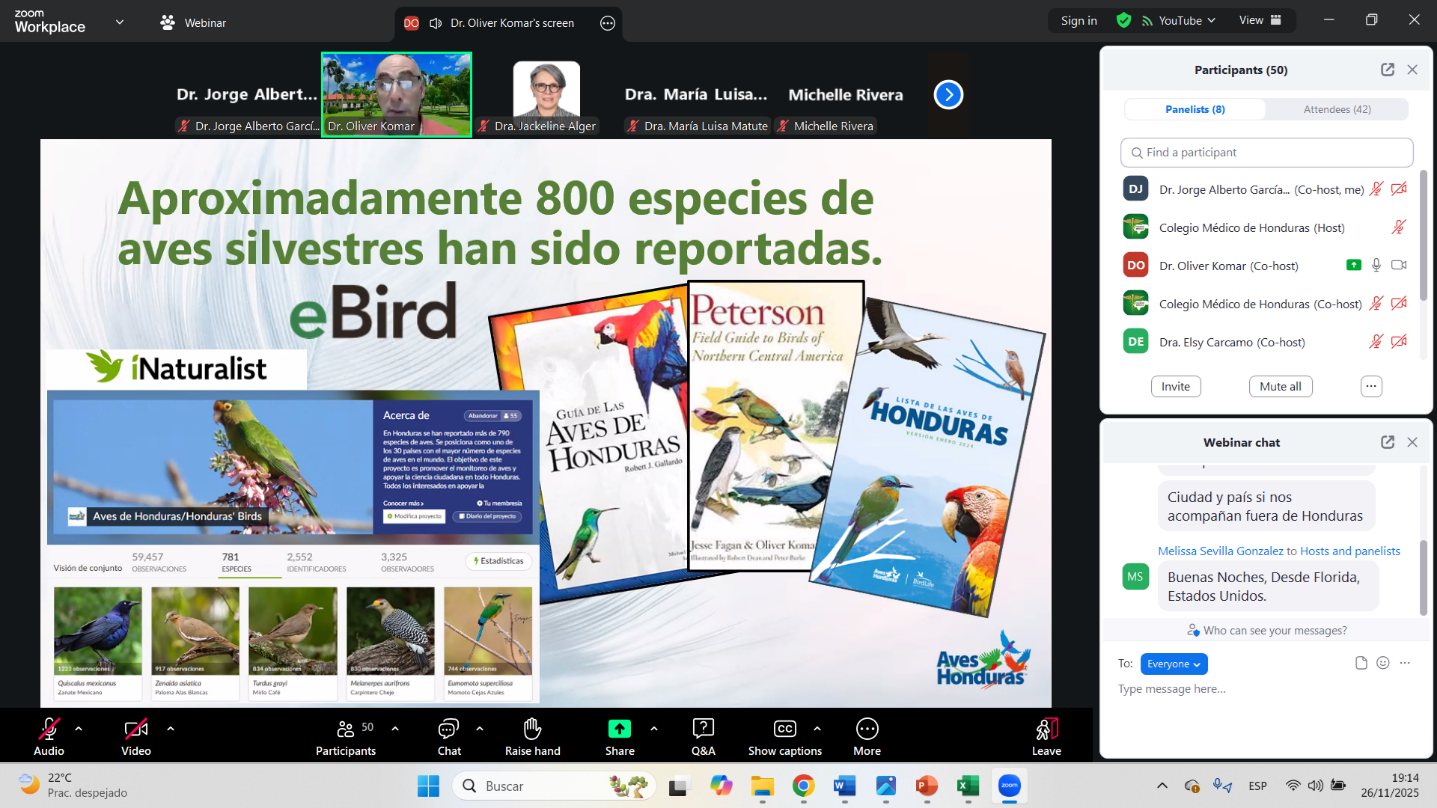1437x808 pixels.
Task: Open the Everyone recipient dropdown
Action: pyautogui.click(x=1174, y=664)
